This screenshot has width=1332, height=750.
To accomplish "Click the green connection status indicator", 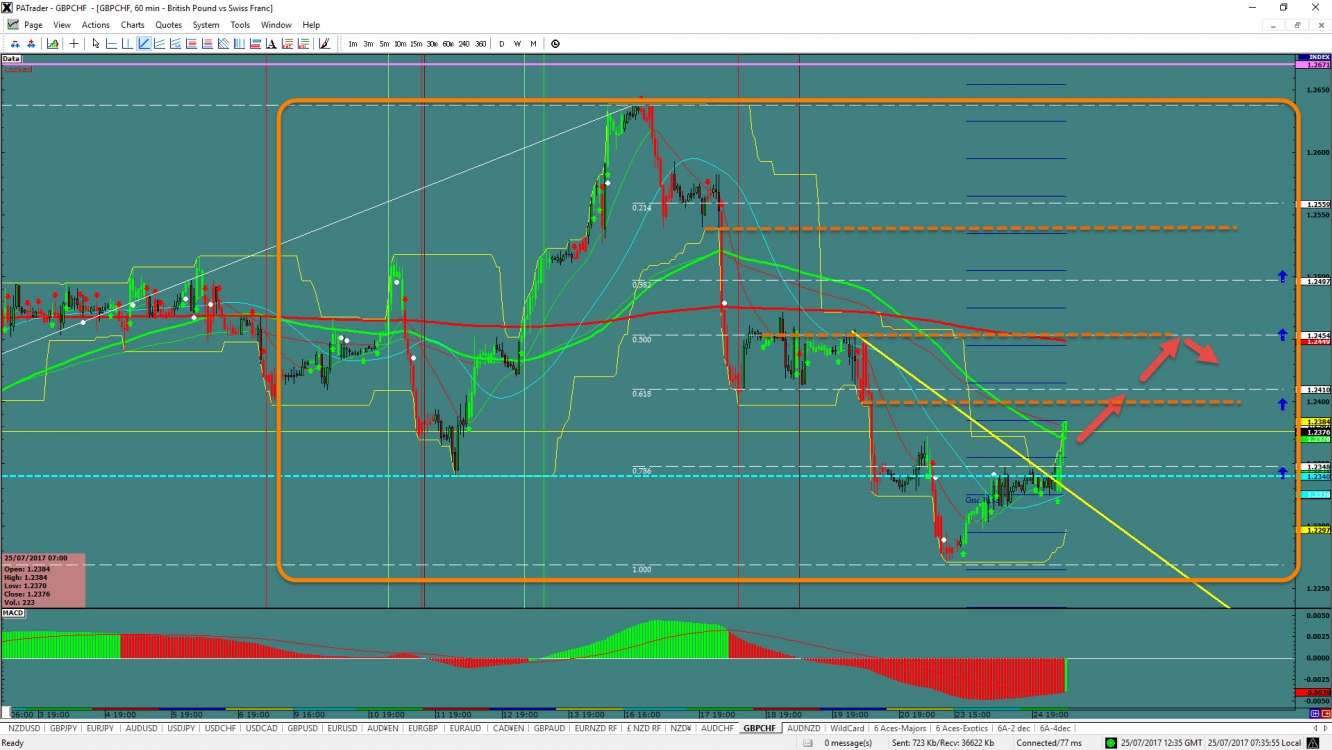I will 1111,743.
